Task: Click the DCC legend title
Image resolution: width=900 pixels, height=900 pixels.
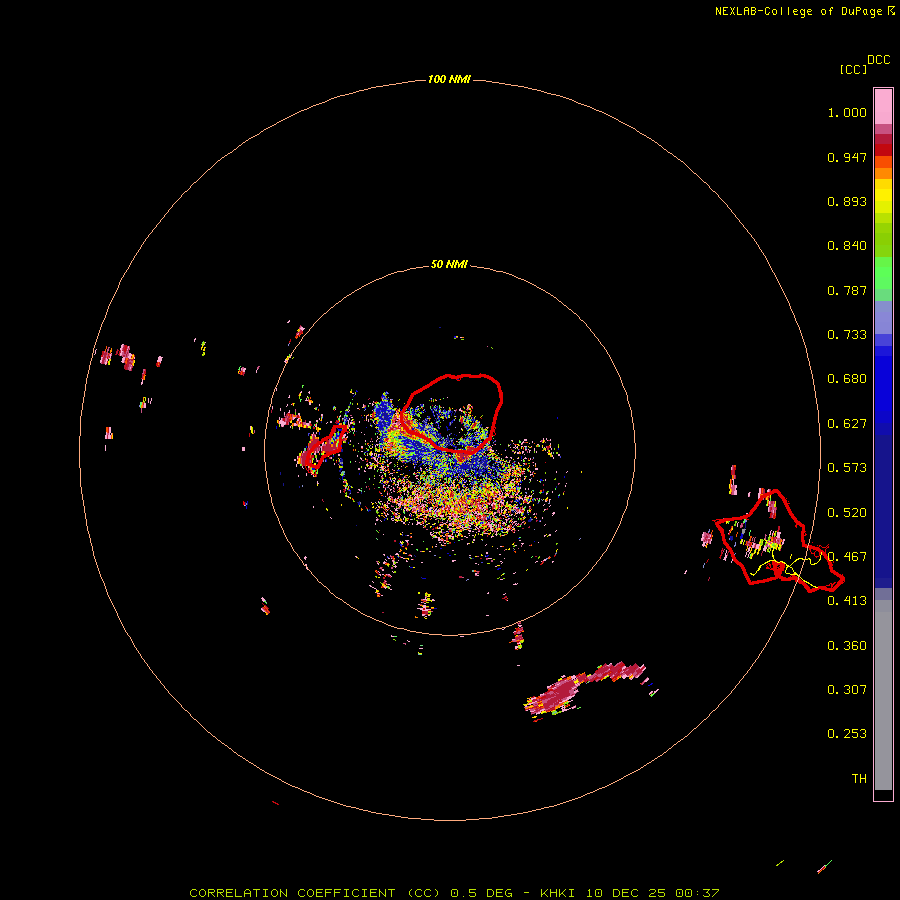Action: (878, 60)
